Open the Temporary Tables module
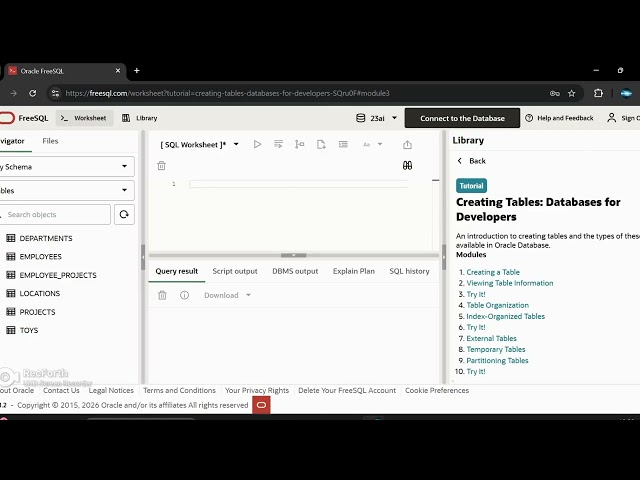 (496, 349)
